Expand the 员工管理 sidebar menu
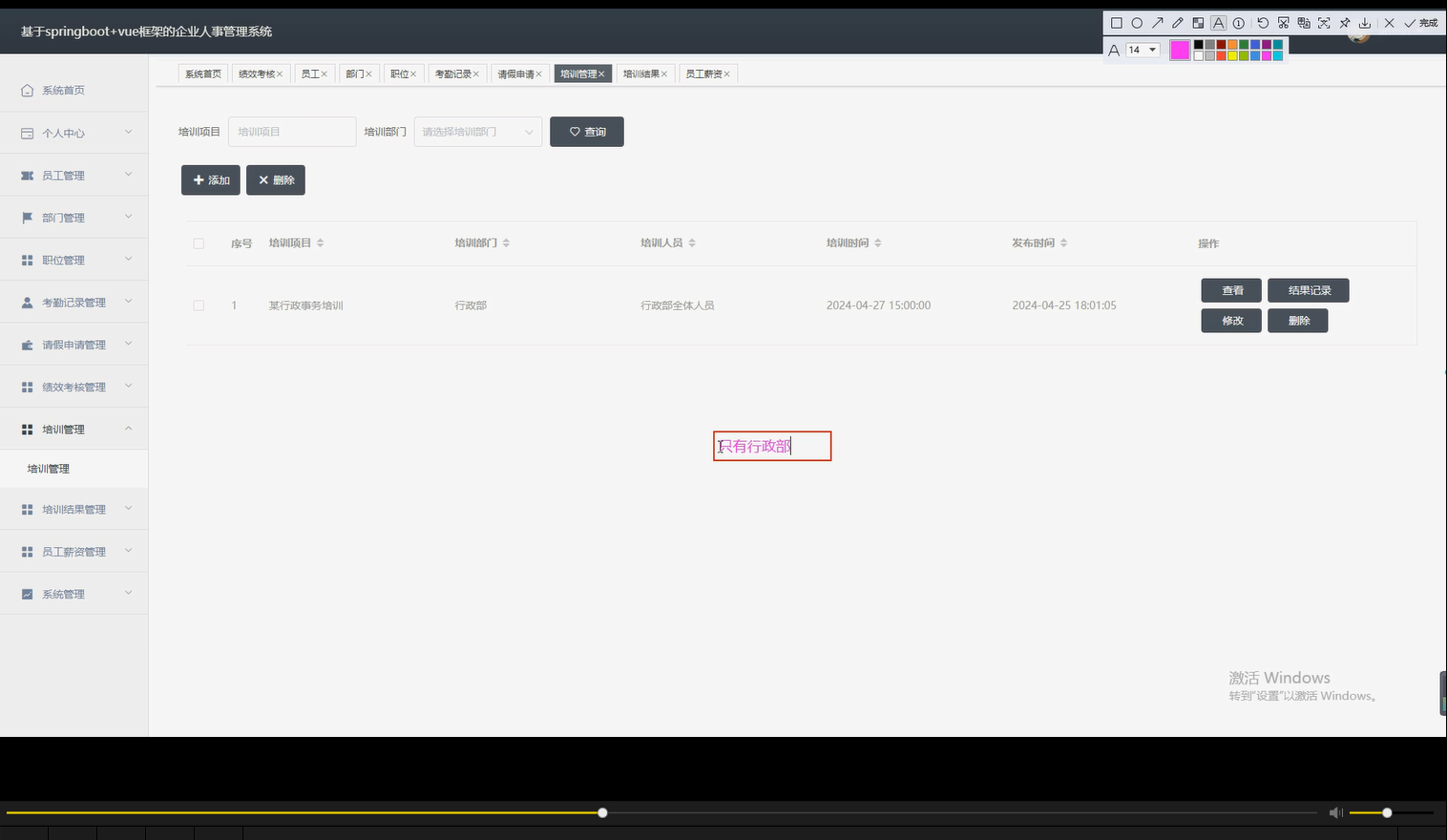Screen dimensions: 1447x840 pyautogui.click(x=63, y=175)
